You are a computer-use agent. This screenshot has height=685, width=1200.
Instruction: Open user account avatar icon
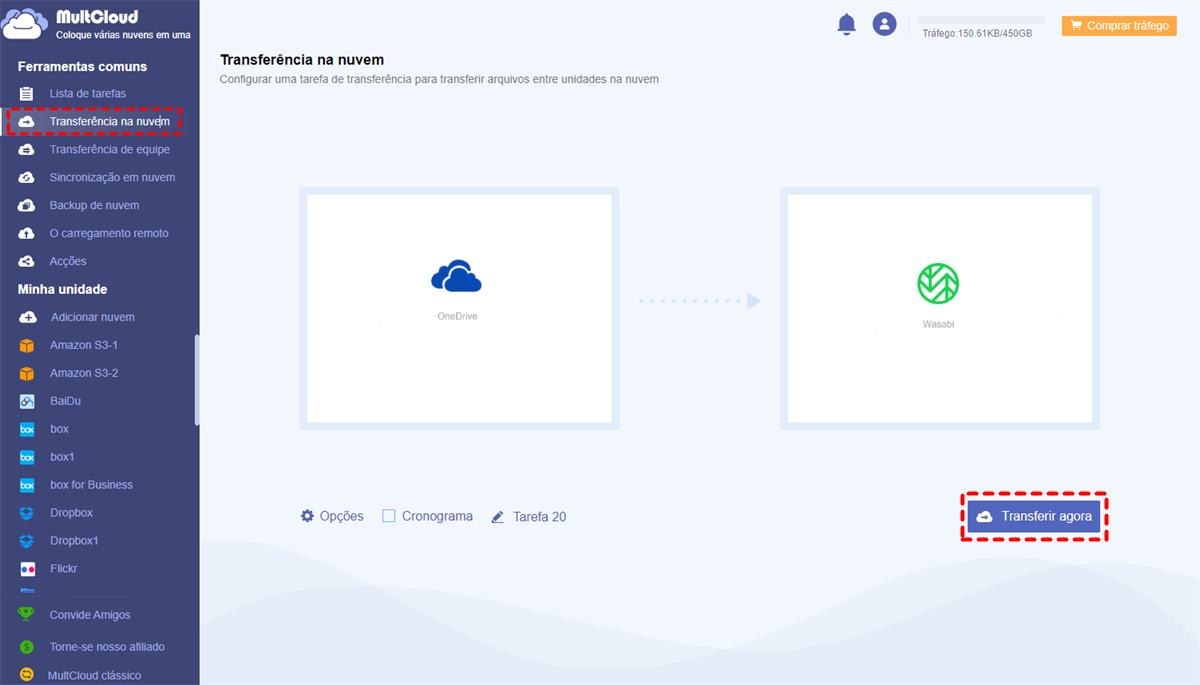884,24
